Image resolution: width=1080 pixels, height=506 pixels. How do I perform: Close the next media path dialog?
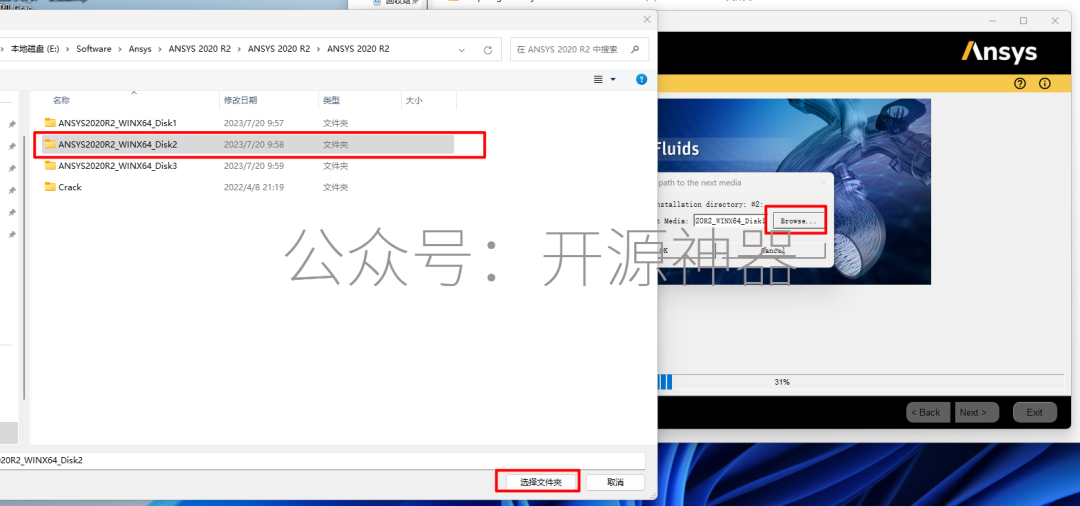coord(823,182)
